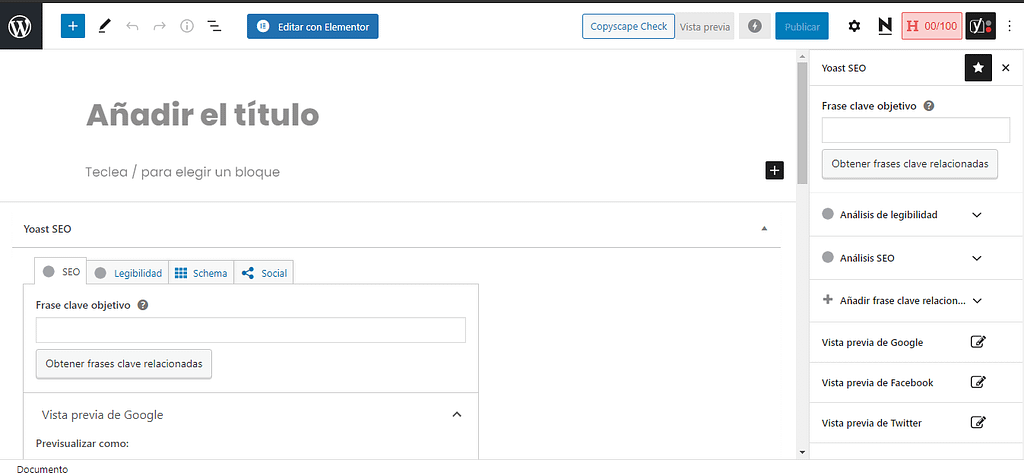Click sidebar Frase clave objetivo help icon

pos(929,106)
